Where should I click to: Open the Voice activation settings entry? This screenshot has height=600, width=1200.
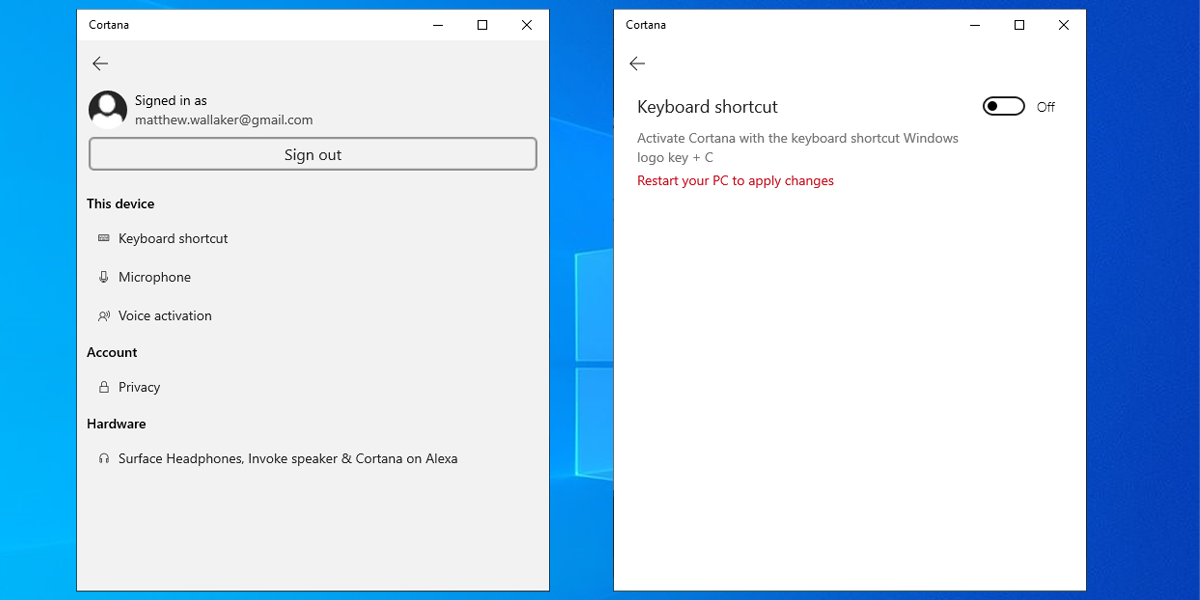(x=165, y=316)
